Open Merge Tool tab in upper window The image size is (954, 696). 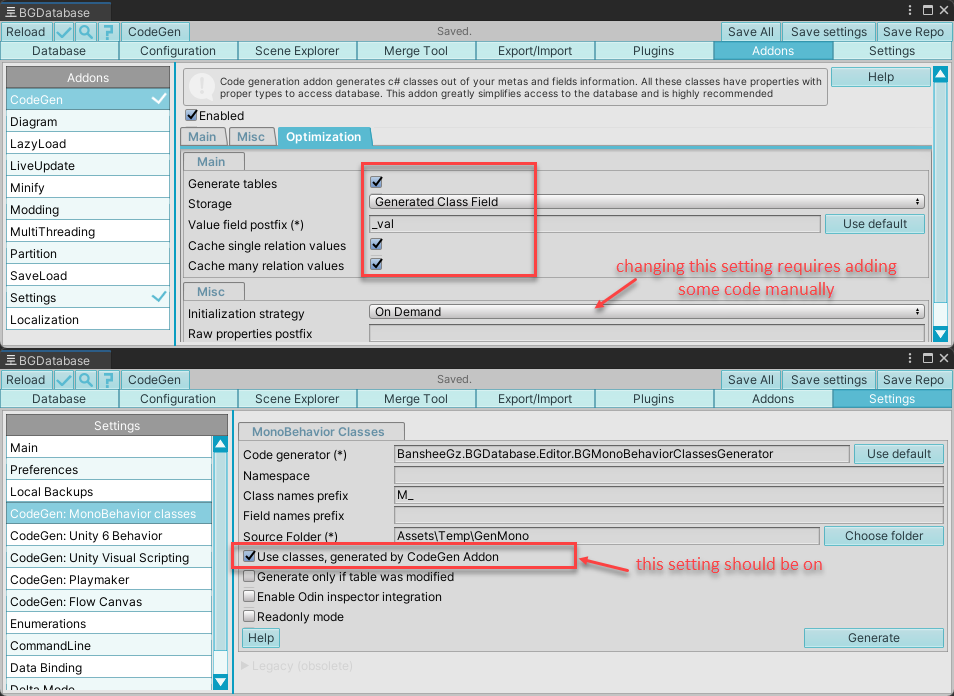pyautogui.click(x=416, y=51)
